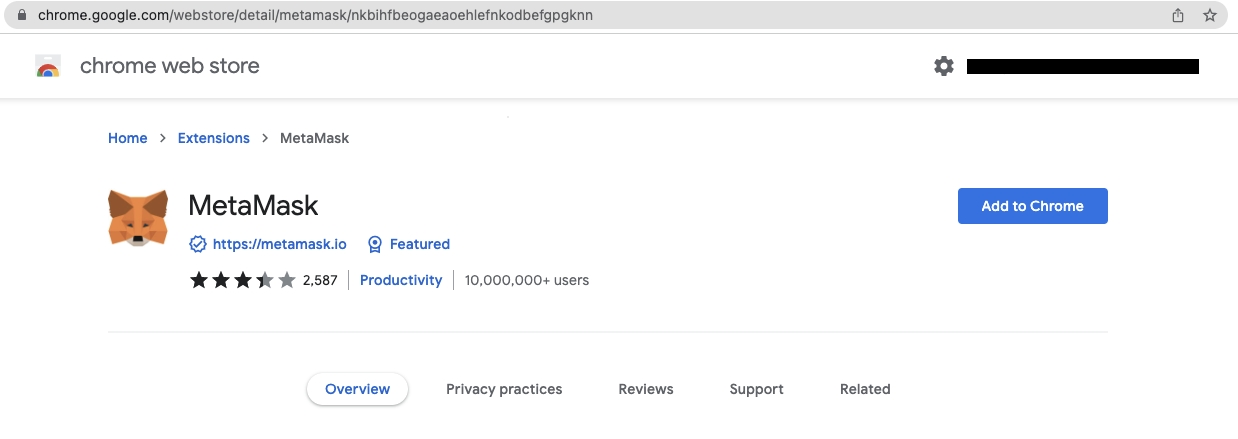Click the Add to Chrome button
The width and height of the screenshot is (1238, 439).
click(x=1033, y=206)
